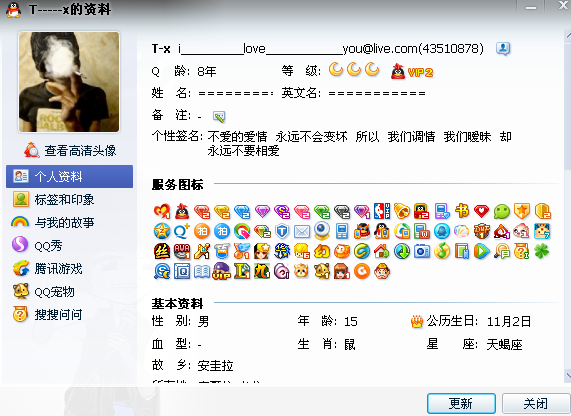Click the red-roof house service icon
Screen dimensions: 571x416
tap(381, 251)
